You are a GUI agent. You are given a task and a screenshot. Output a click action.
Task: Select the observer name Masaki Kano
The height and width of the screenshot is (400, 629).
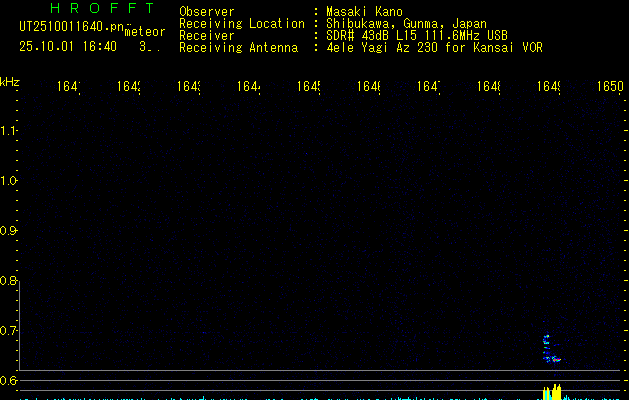pos(364,12)
